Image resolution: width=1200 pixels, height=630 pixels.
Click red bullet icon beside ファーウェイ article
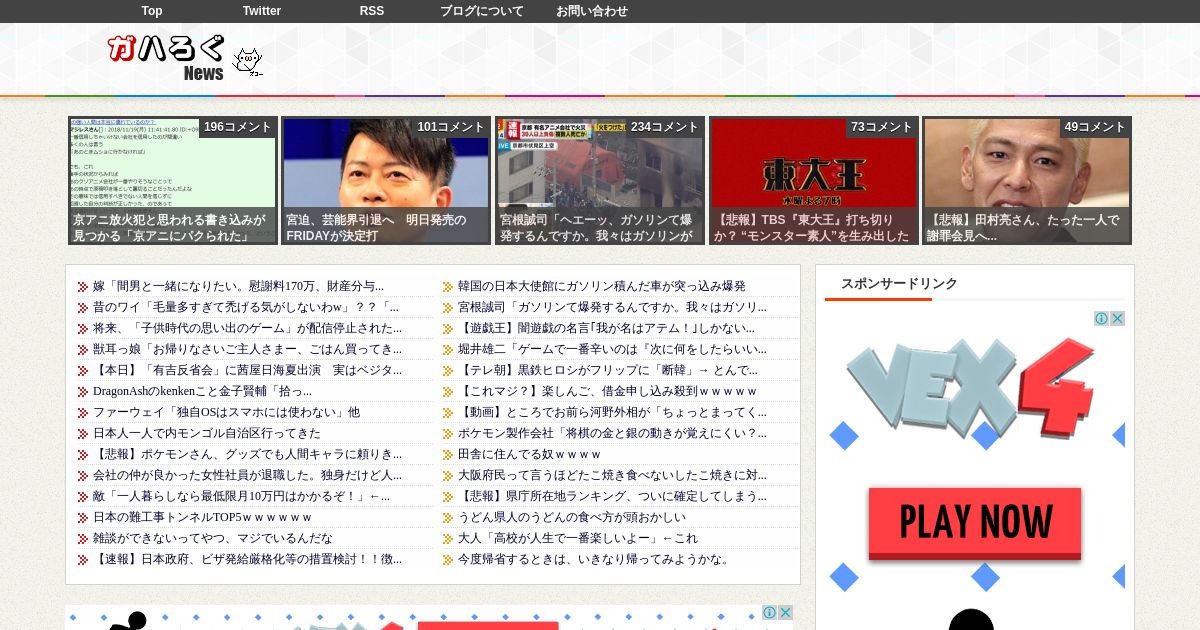[x=83, y=413]
